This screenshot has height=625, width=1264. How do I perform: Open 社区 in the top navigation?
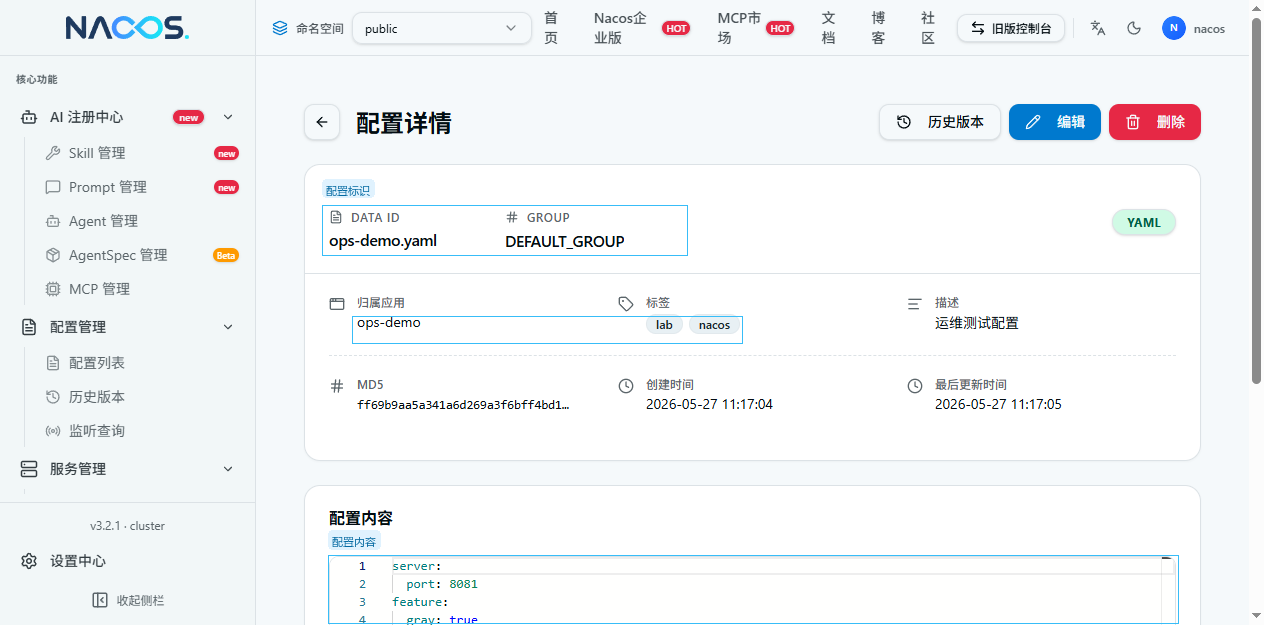928,28
